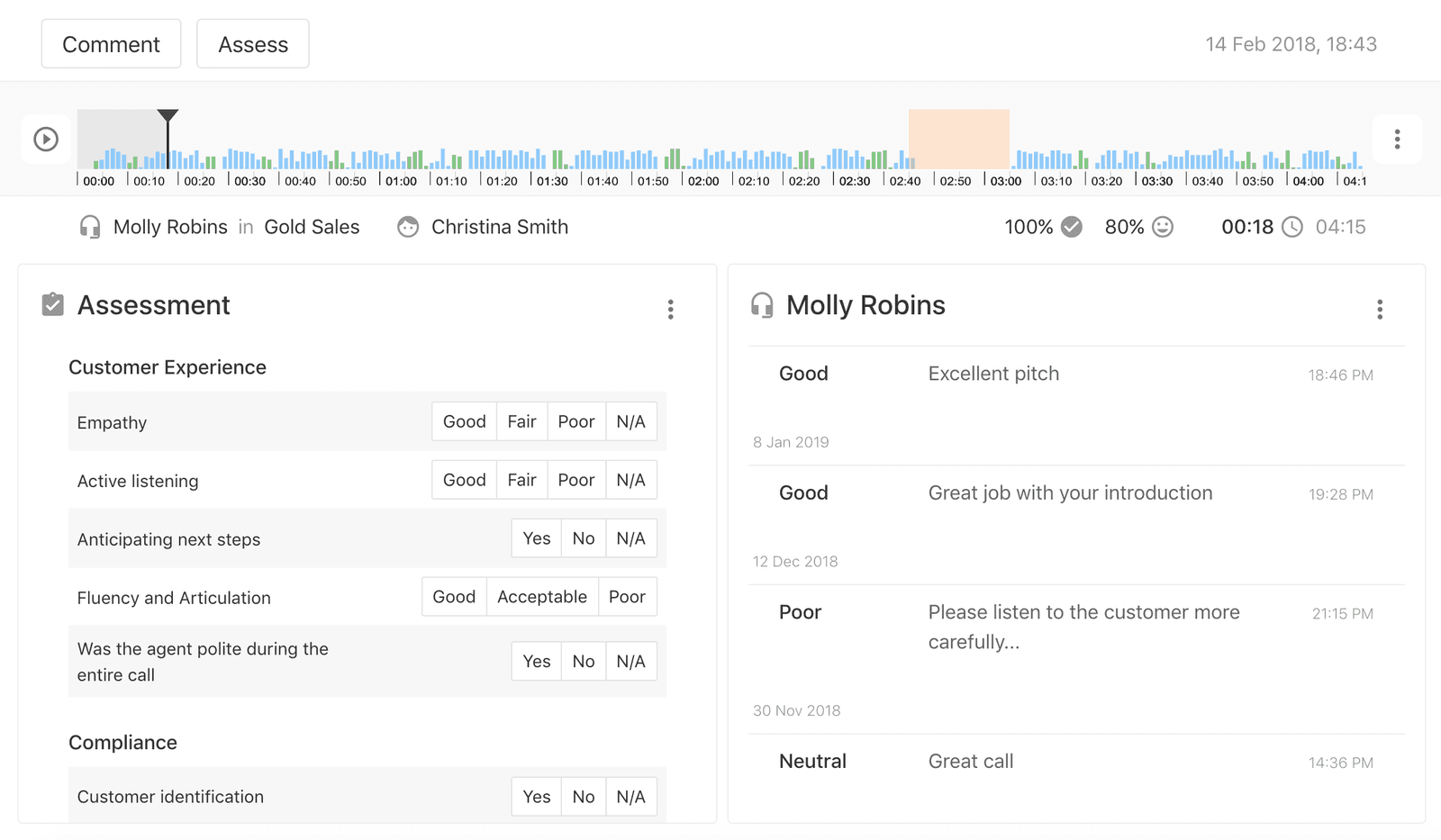Click the orange highlighted region on the waveform
1441x840 pixels.
(x=958, y=140)
